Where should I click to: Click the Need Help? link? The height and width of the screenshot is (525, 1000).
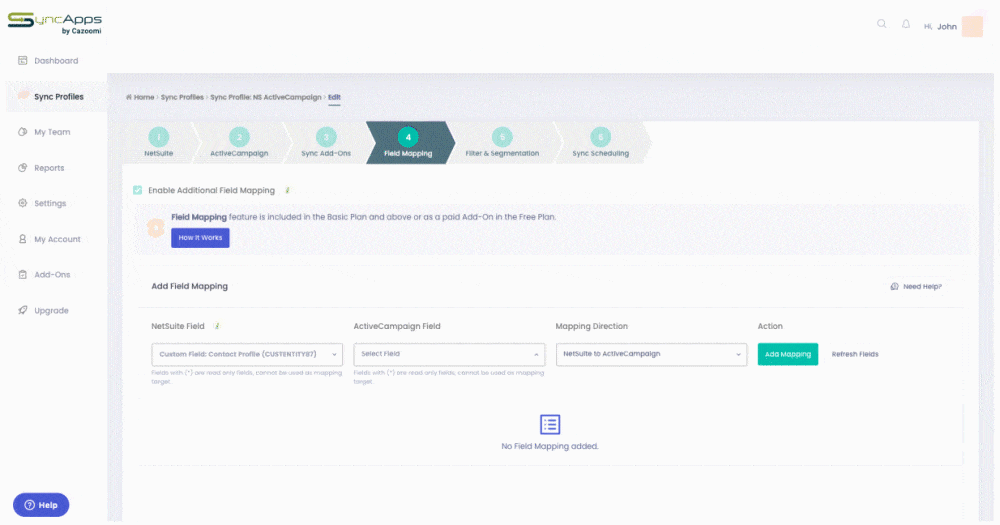click(922, 286)
